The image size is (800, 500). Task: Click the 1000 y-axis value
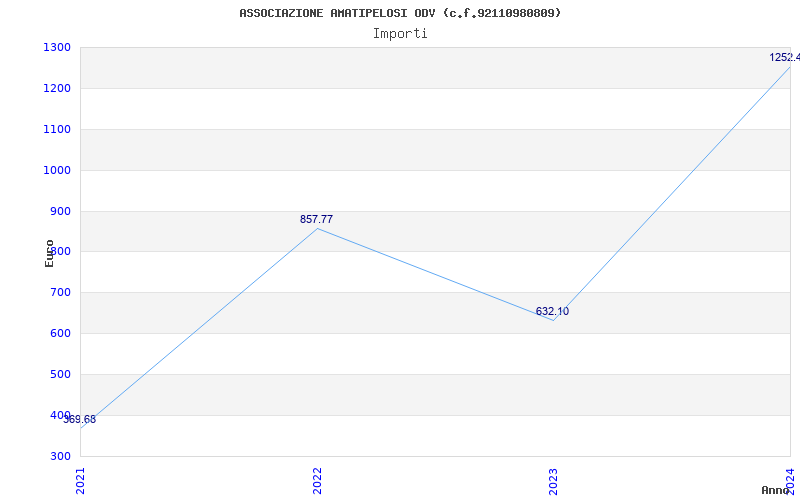point(57,170)
